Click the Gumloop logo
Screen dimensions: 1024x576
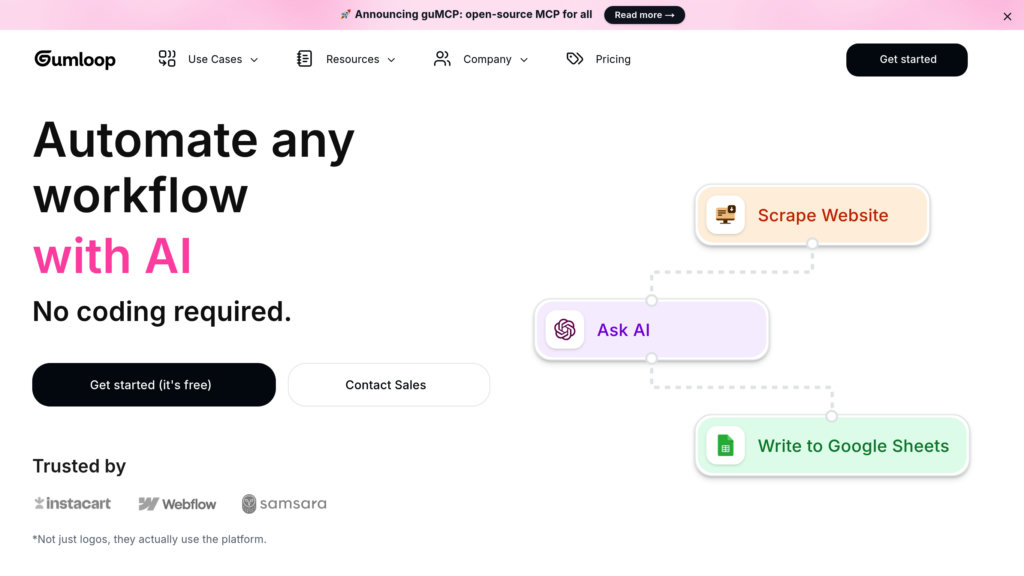pyautogui.click(x=74, y=59)
